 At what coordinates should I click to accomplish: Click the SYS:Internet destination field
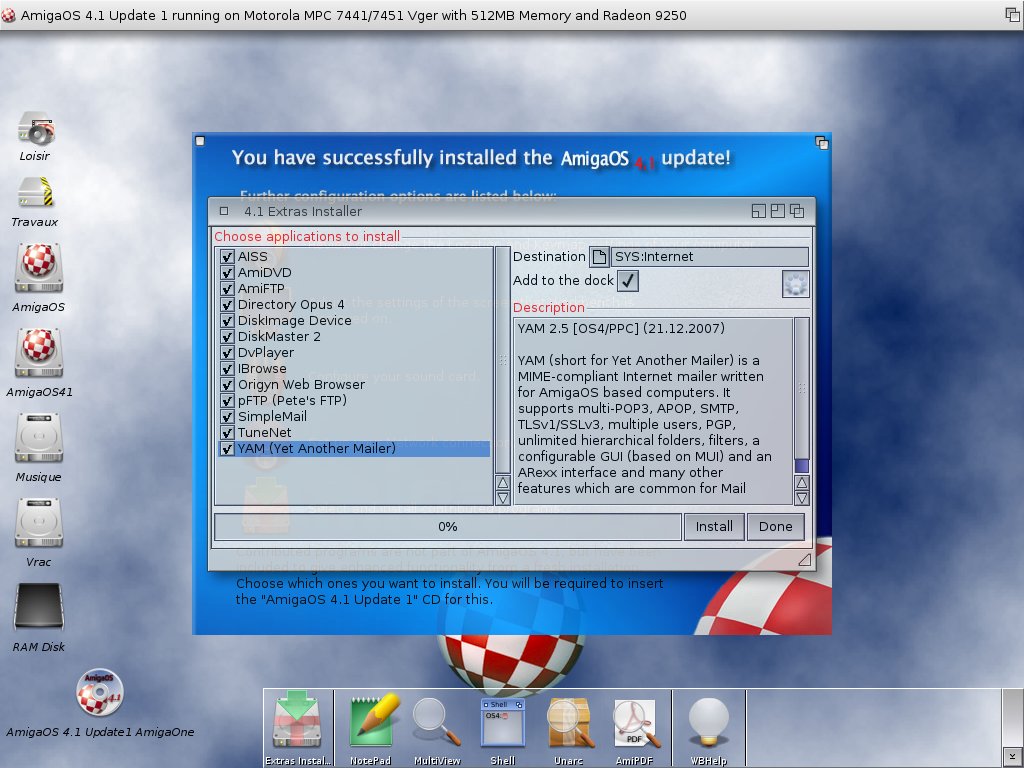click(x=710, y=257)
